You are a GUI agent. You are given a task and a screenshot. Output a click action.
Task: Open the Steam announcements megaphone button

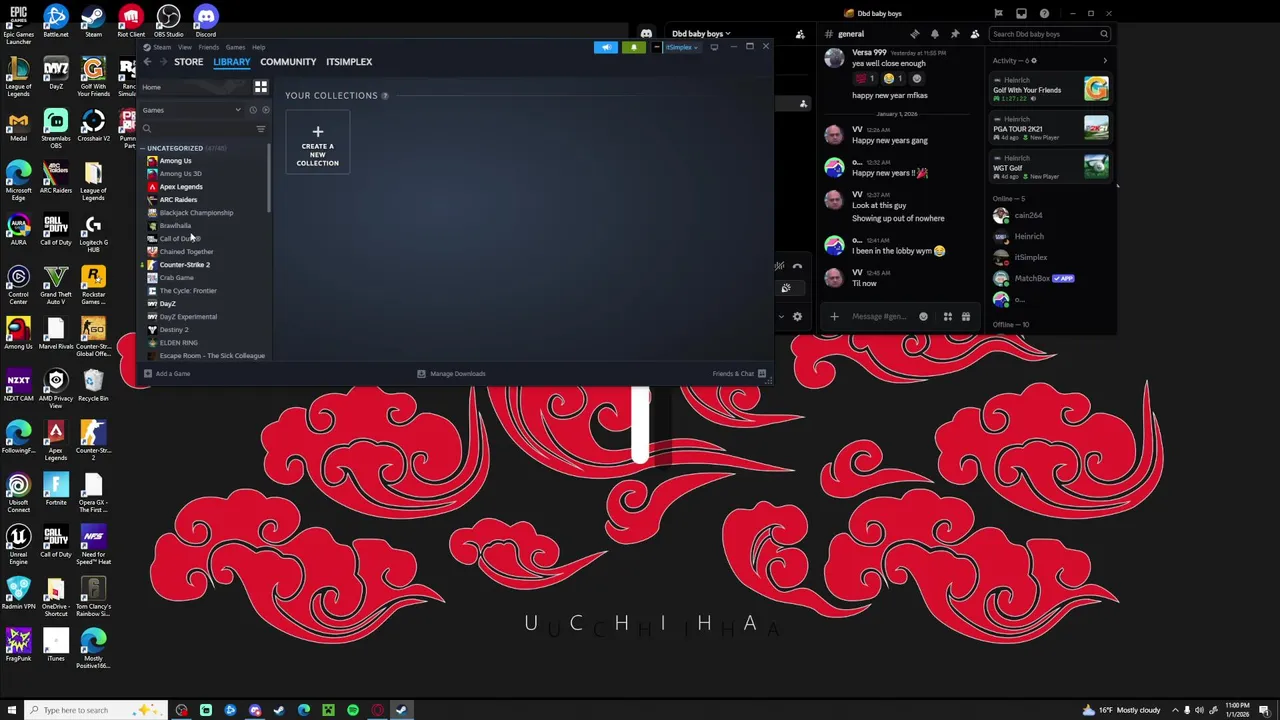pyautogui.click(x=606, y=47)
